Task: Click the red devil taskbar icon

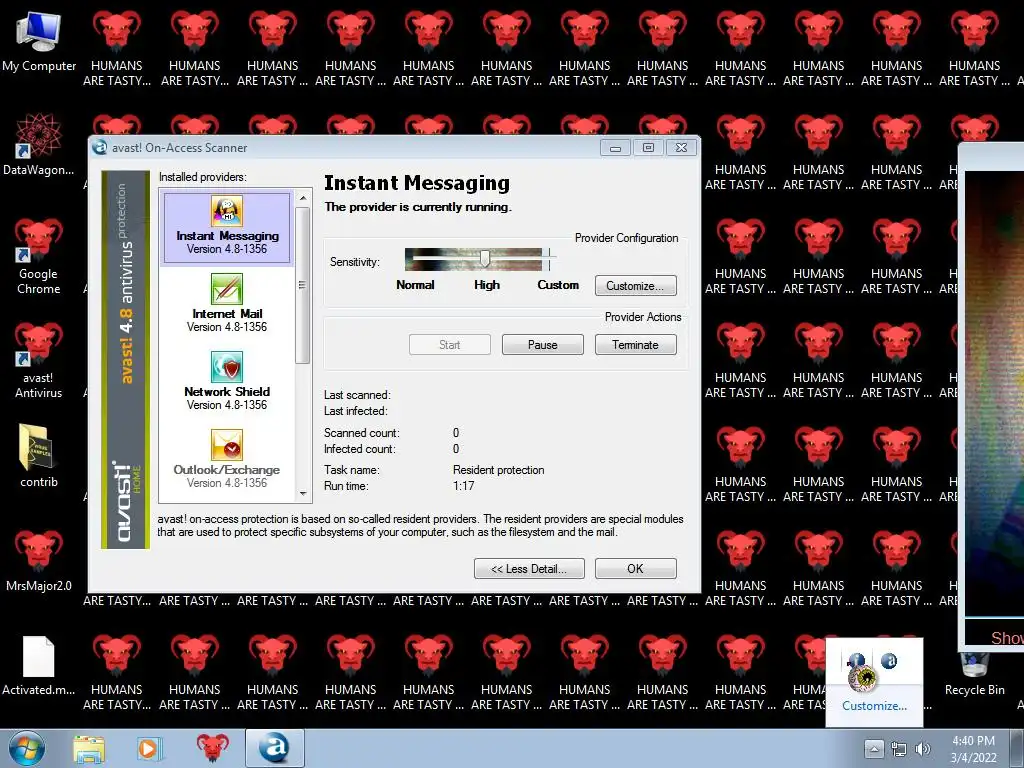Action: click(212, 748)
